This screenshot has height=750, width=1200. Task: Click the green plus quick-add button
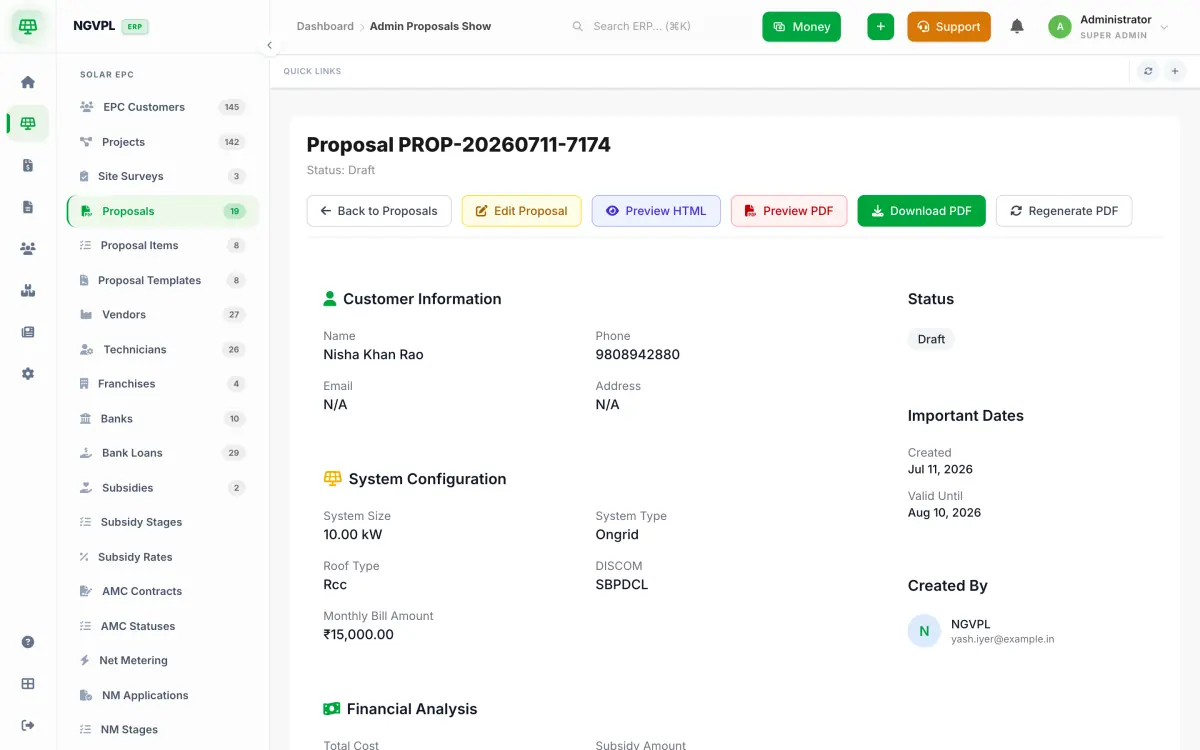coord(880,27)
